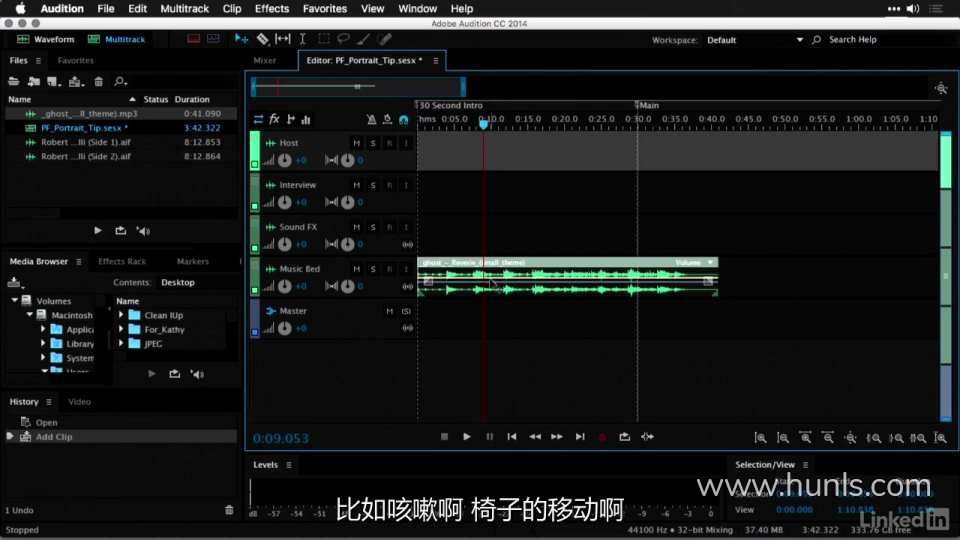Click the fx Effects icon above tracks
960x540 pixels.
[274, 119]
